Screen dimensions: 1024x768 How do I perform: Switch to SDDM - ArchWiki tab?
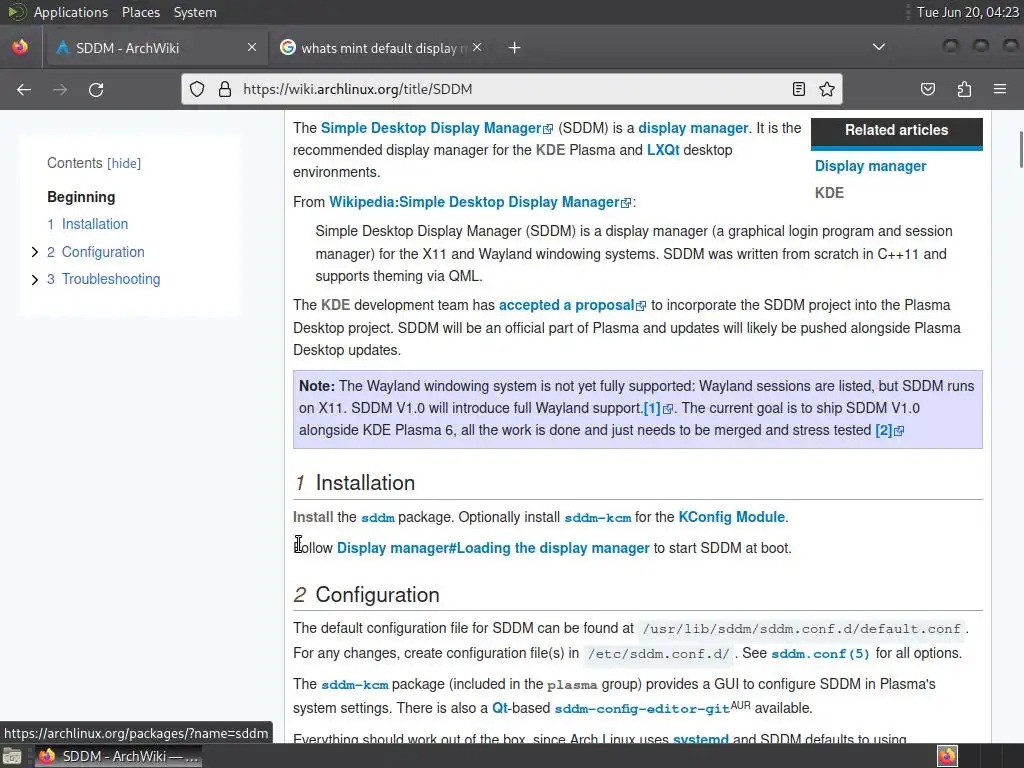155,48
